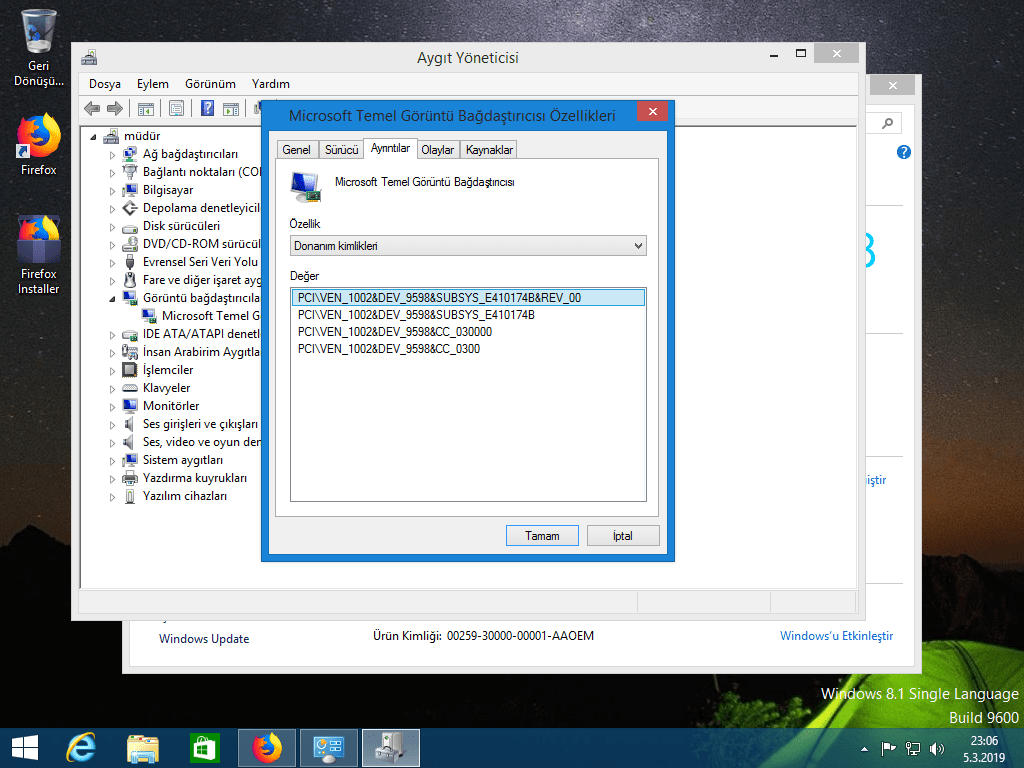The height and width of the screenshot is (768, 1024).
Task: Launch Internet Explorer from the taskbar
Action: point(81,748)
